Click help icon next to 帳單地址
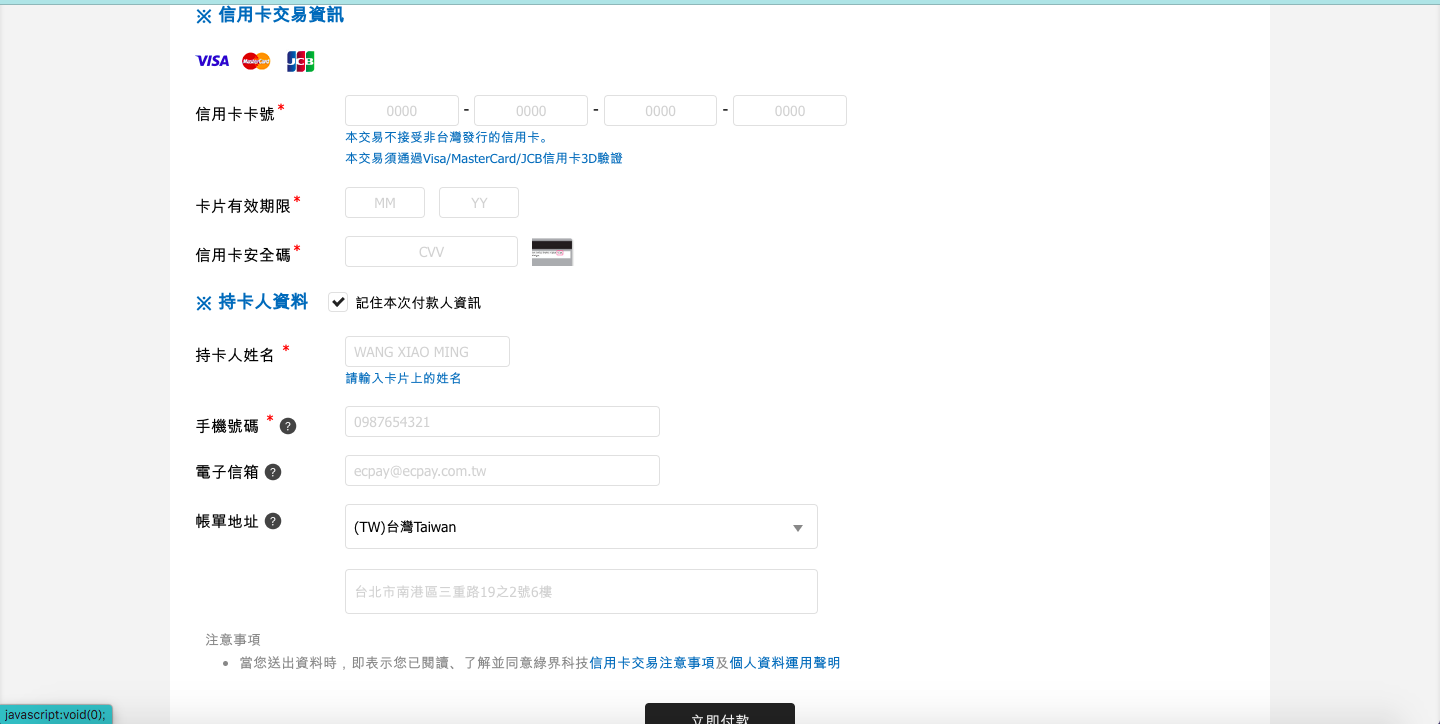The width and height of the screenshot is (1440, 724). (x=273, y=521)
